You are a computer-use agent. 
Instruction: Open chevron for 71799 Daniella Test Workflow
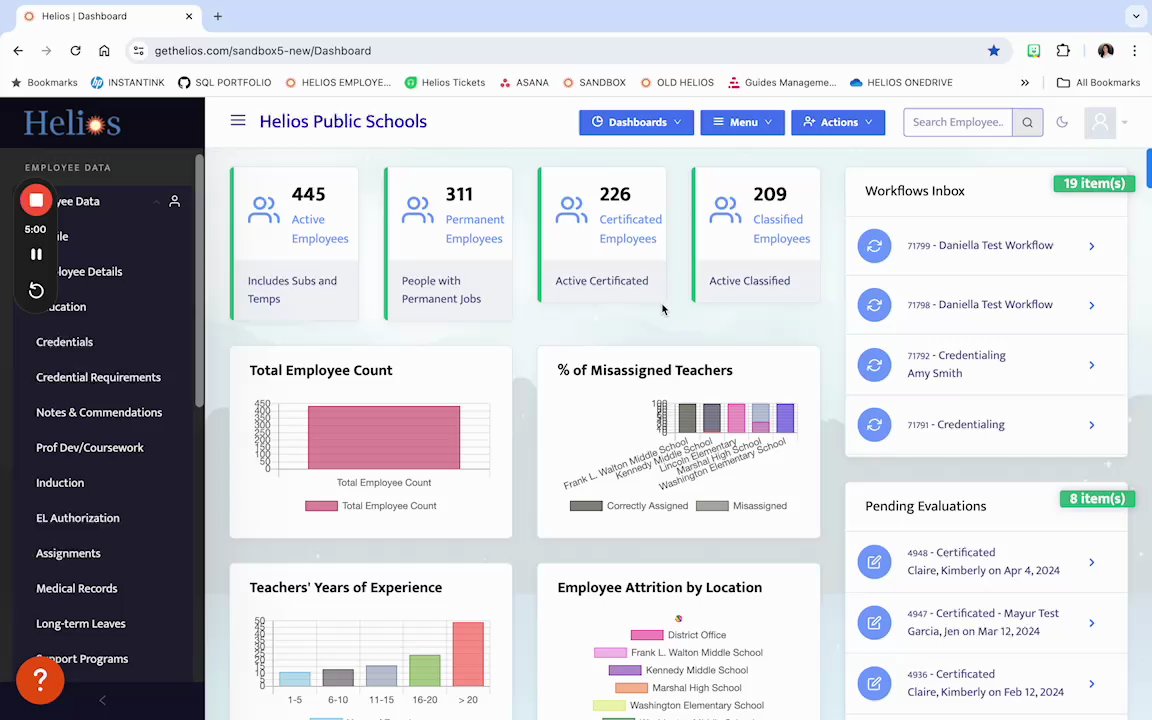1092,246
